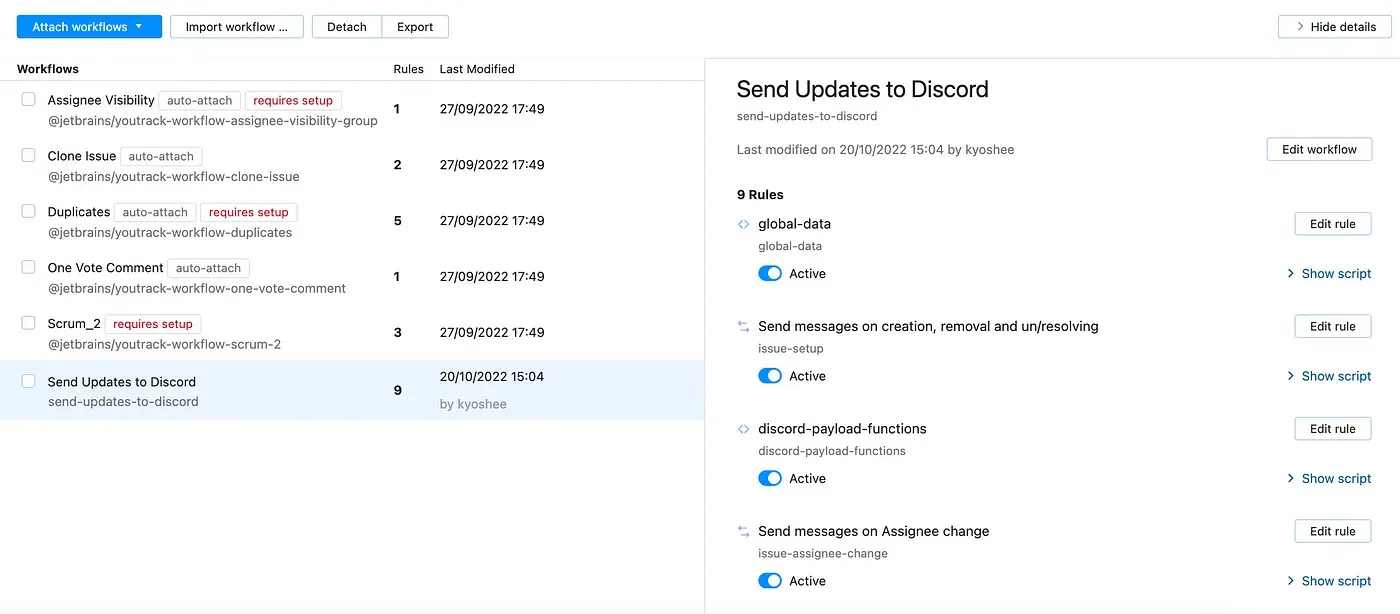Click the code icon beside global-data rule
This screenshot has width=1400, height=614.
[743, 224]
